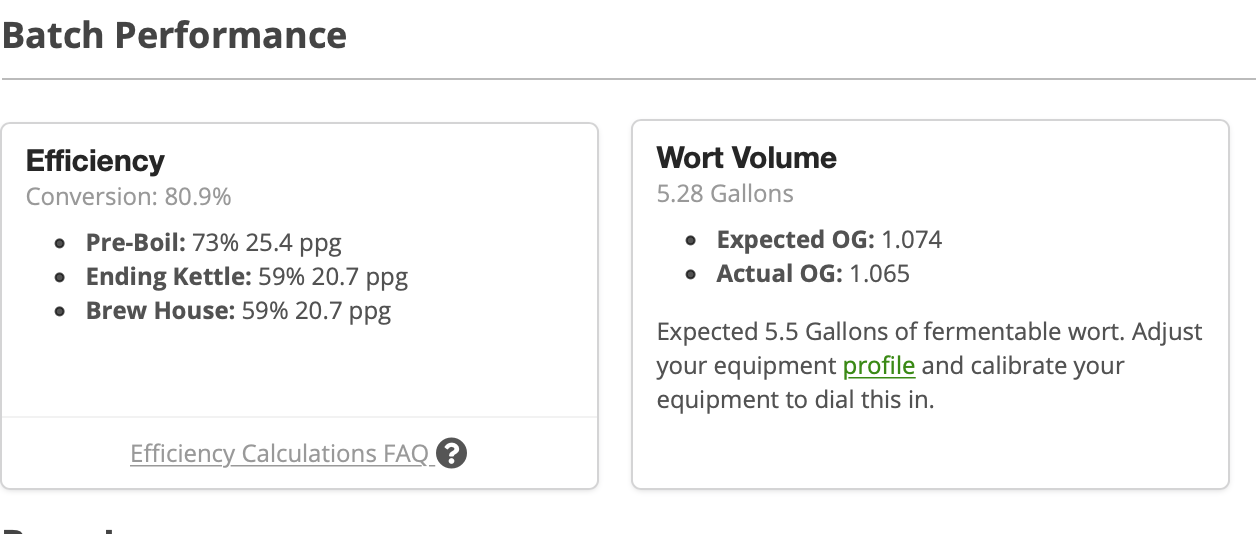Click the Brew House label
The image size is (1256, 534).
click(161, 311)
